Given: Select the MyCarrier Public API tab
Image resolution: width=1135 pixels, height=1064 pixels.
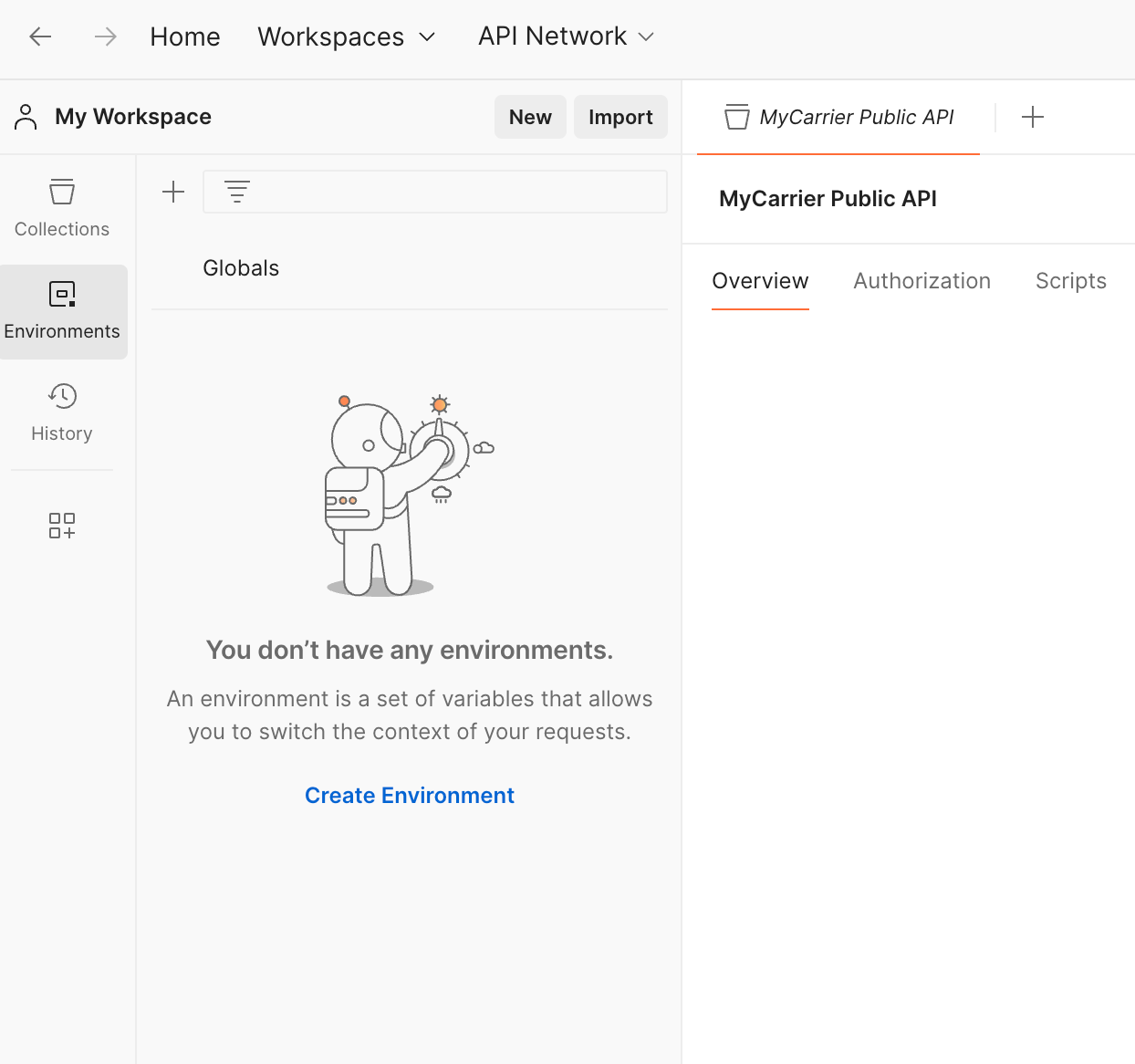Looking at the screenshot, I should (838, 117).
